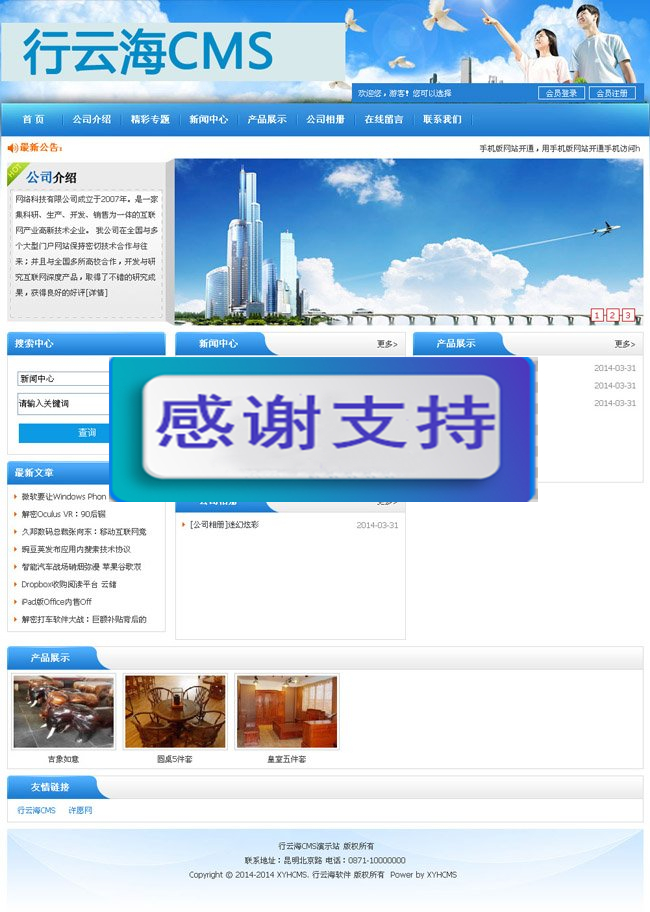Open the company intro 详情 link

(97, 293)
